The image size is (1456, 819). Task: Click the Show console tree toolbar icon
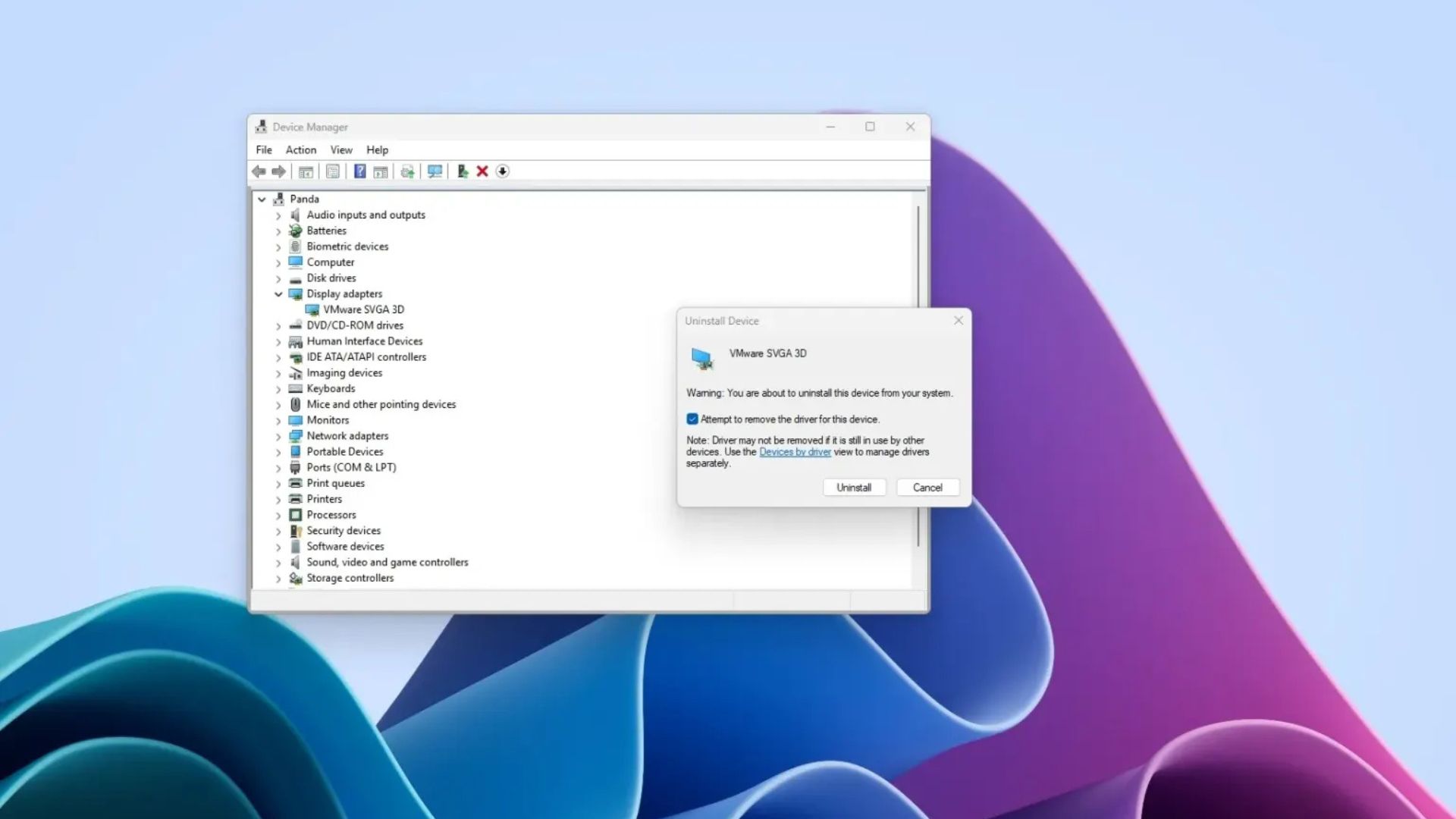[306, 171]
